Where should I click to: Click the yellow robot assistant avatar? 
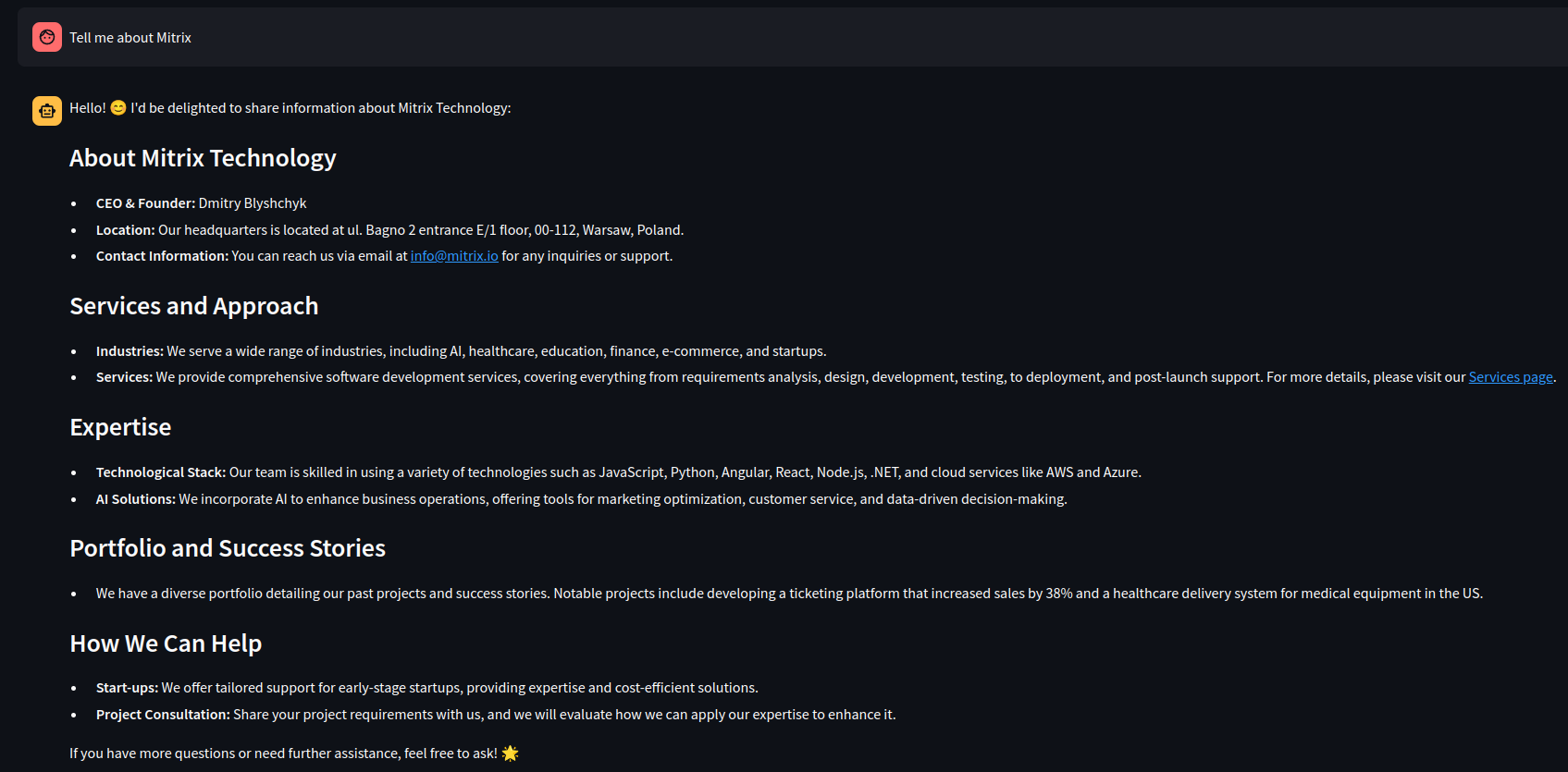[47, 111]
